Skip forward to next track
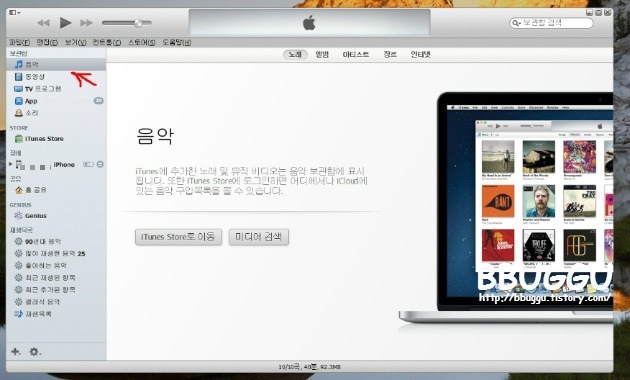 point(86,23)
